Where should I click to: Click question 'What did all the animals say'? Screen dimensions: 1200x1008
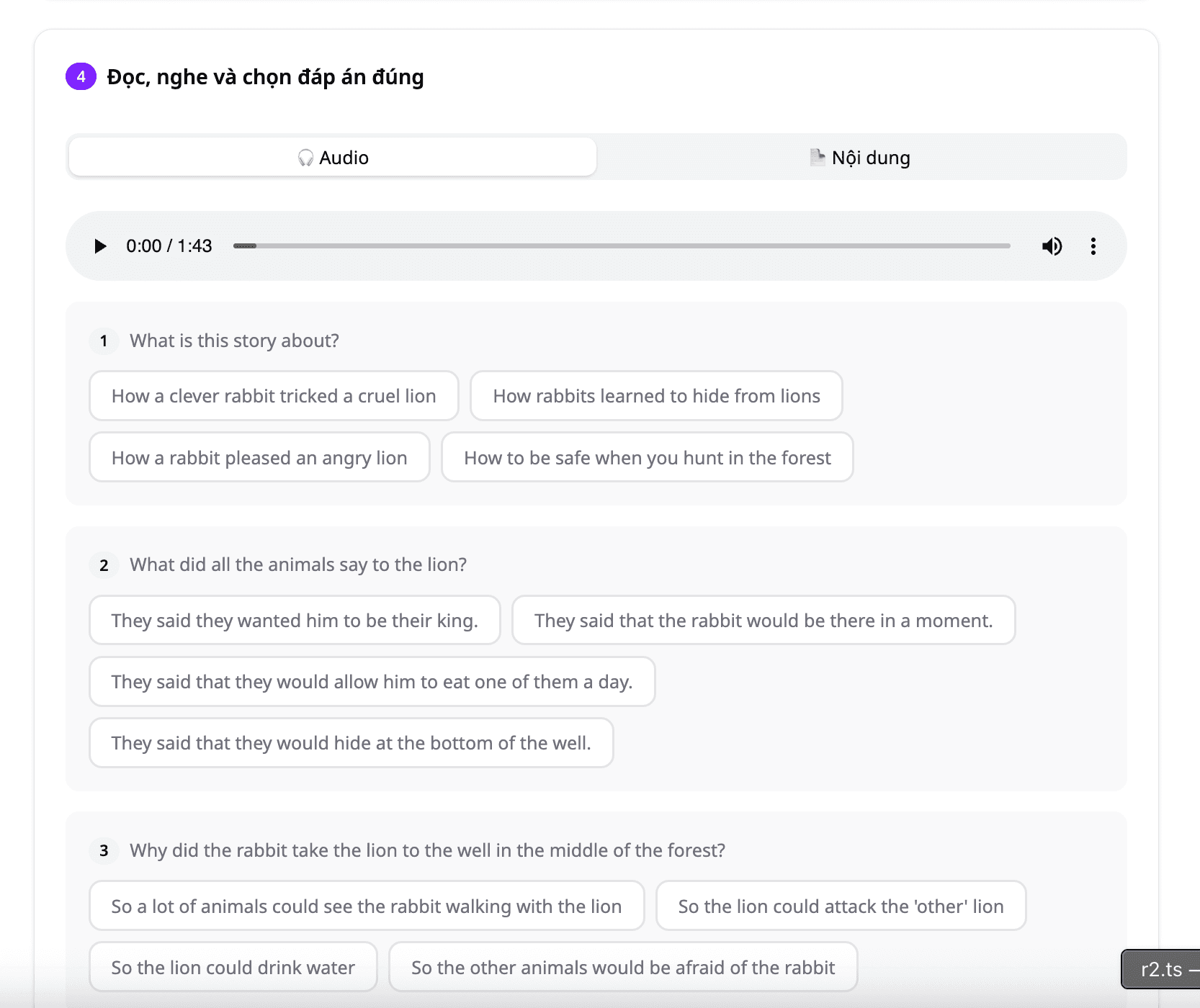tap(298, 564)
